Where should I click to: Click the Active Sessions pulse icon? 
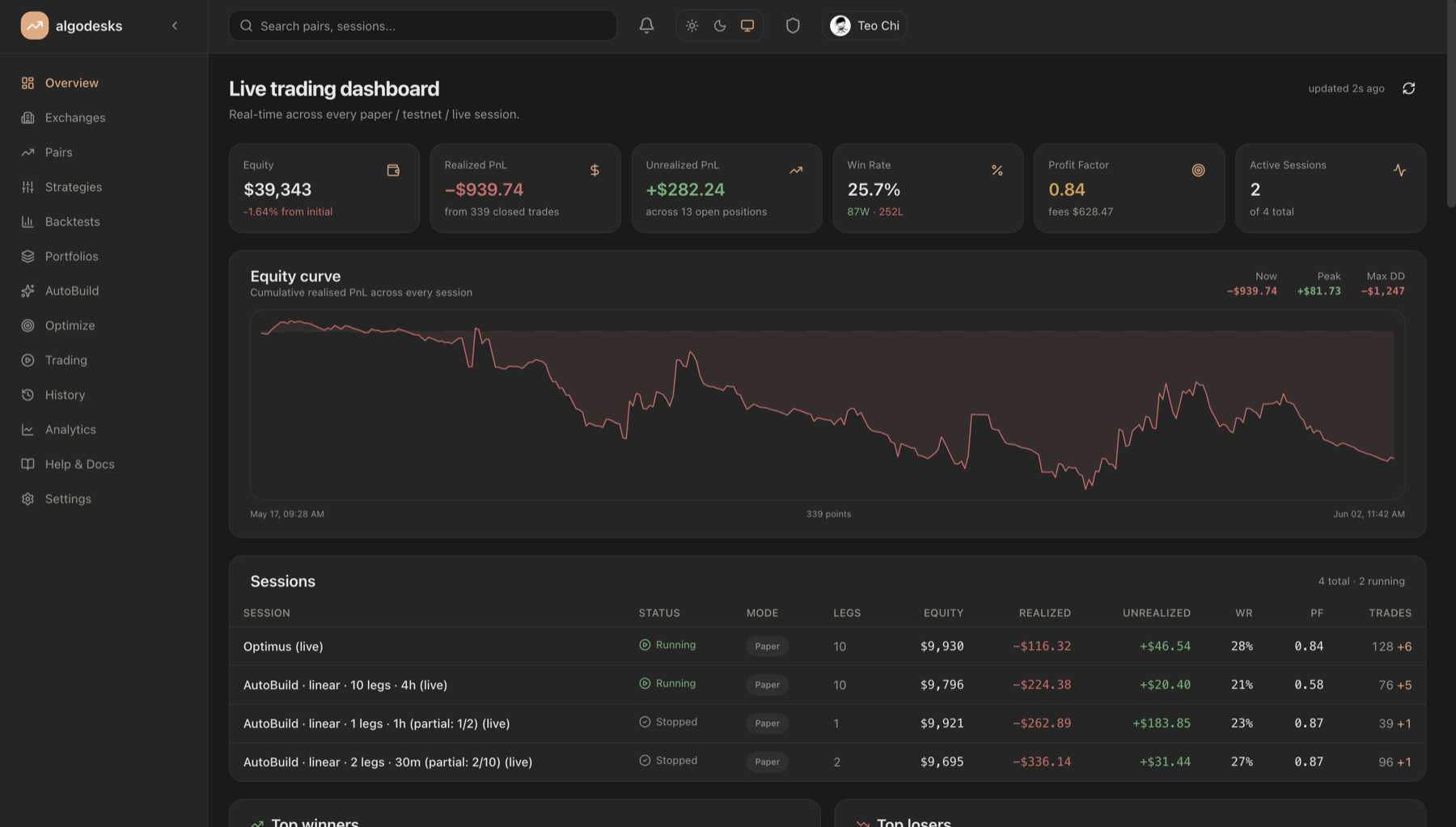click(1399, 170)
